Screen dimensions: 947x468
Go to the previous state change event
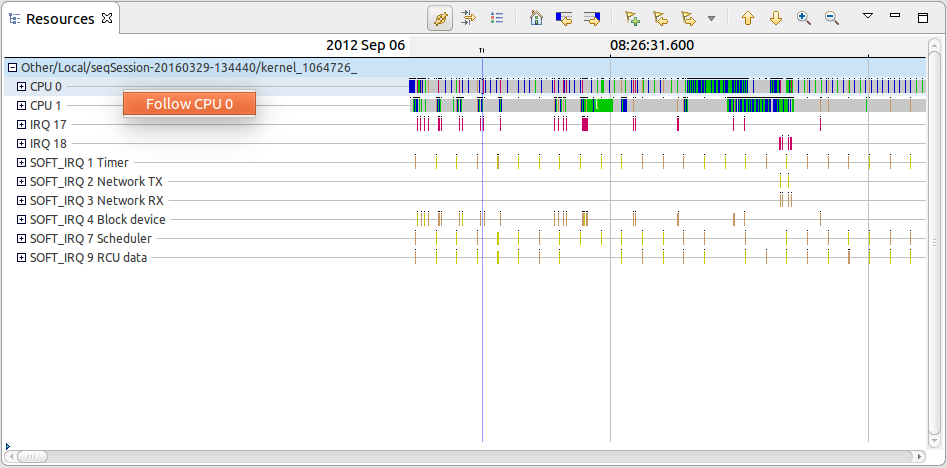[564, 19]
